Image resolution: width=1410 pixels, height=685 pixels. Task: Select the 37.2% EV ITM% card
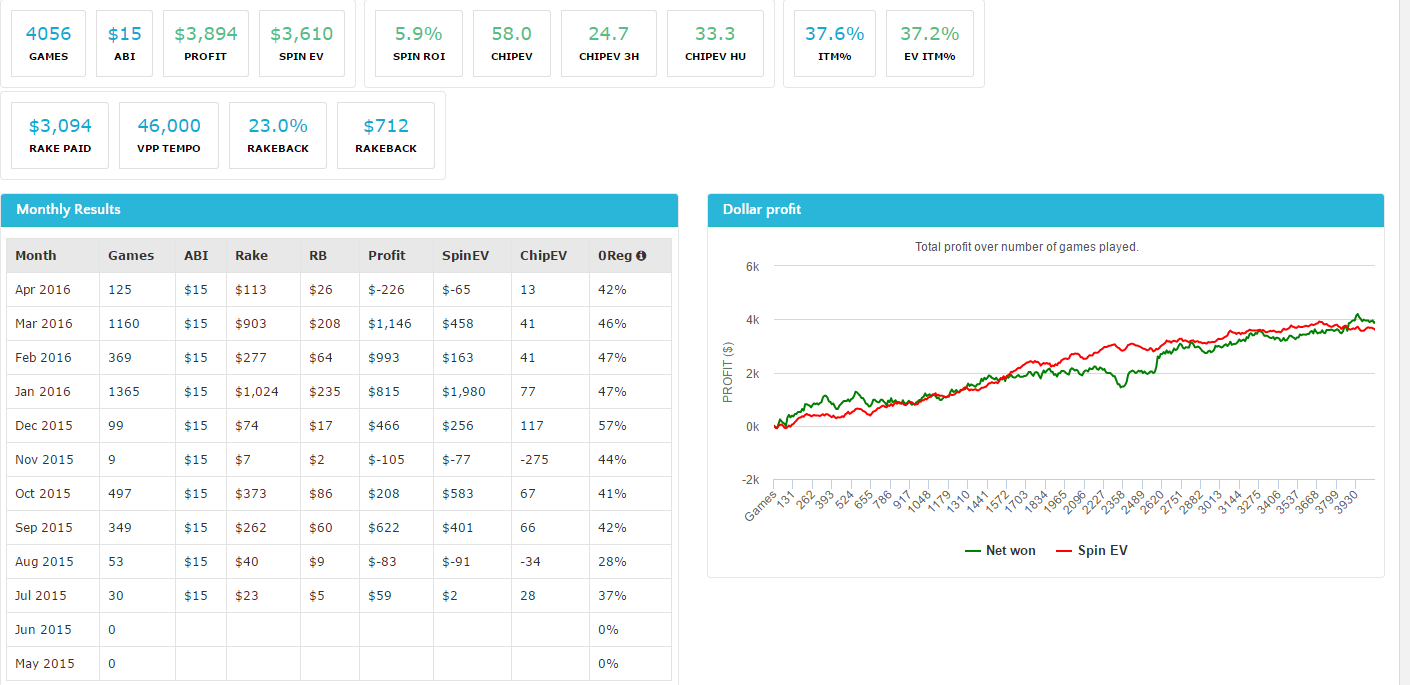click(x=930, y=43)
